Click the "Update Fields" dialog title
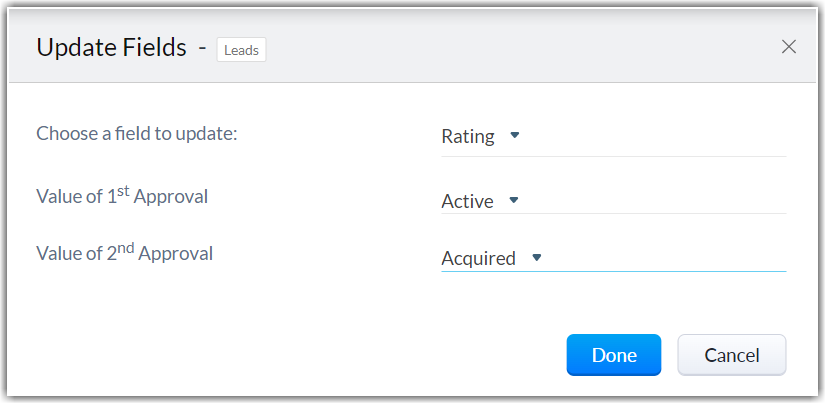The image size is (826, 404). 111,47
